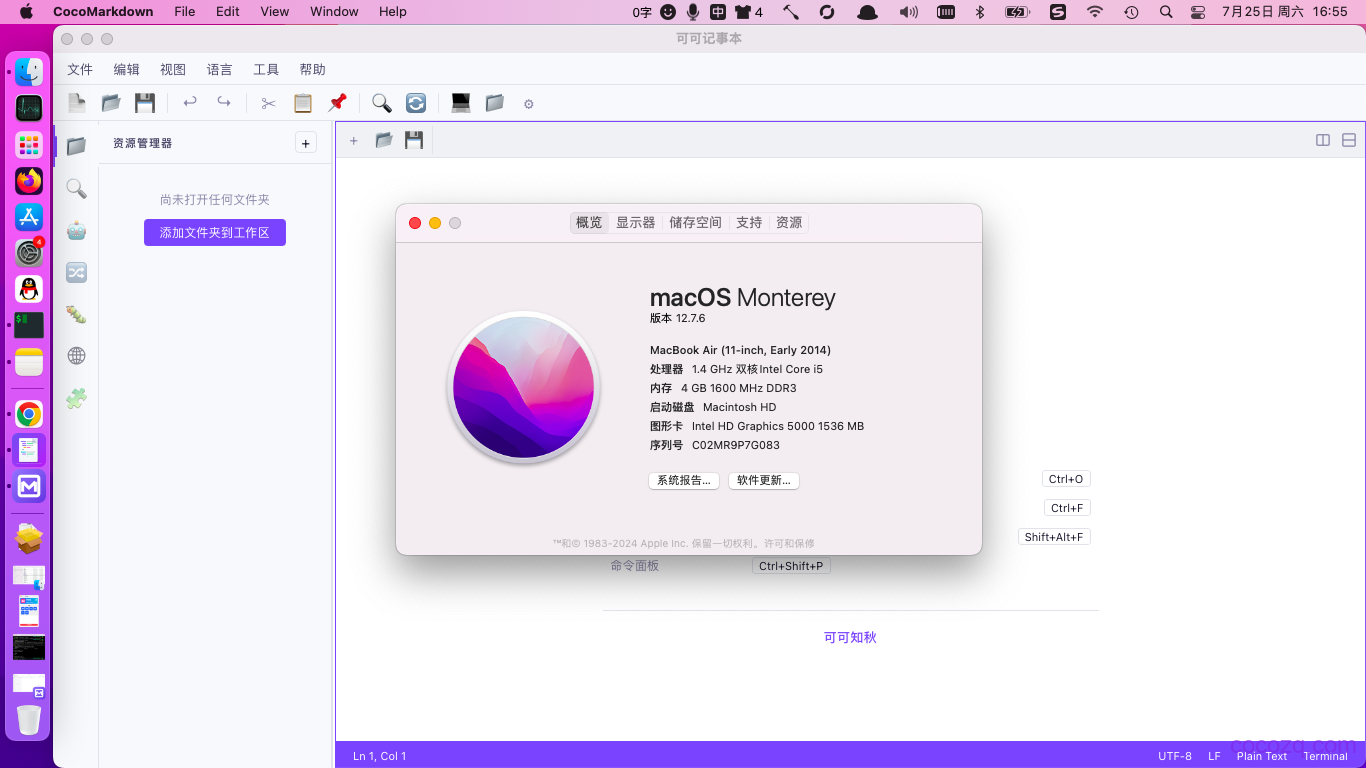Image resolution: width=1366 pixels, height=768 pixels.
Task: Open the UTF-8 encoding selector
Action: pos(1175,756)
